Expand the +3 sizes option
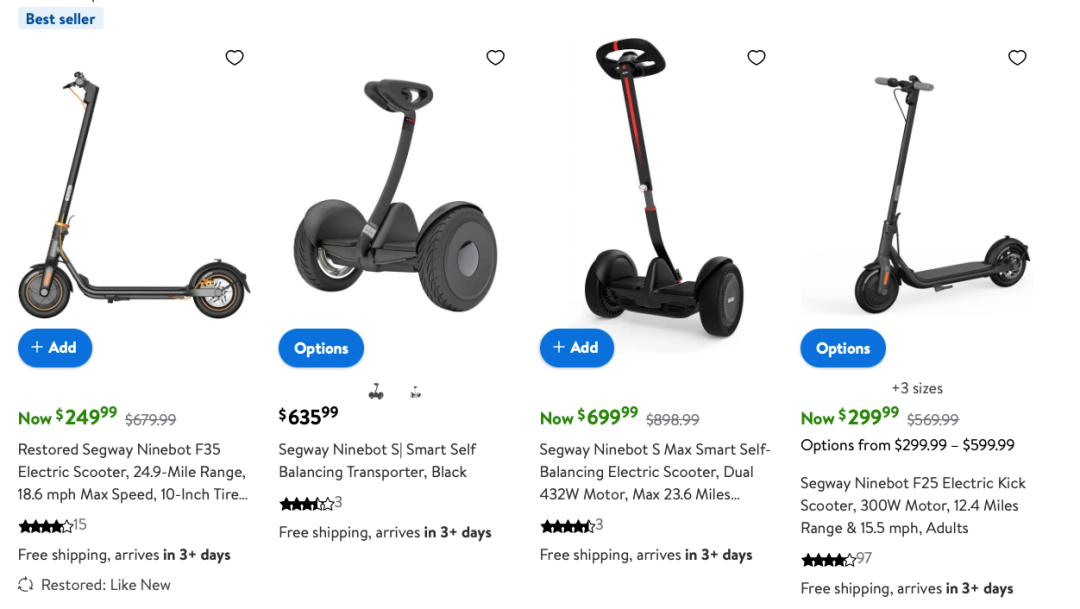 tap(916, 388)
